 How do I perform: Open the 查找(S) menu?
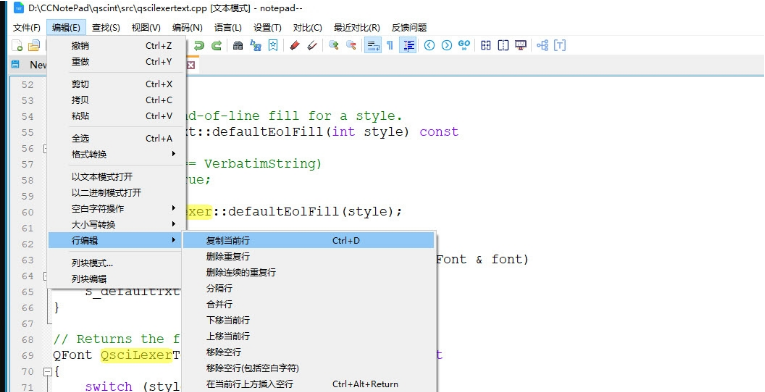(106, 28)
